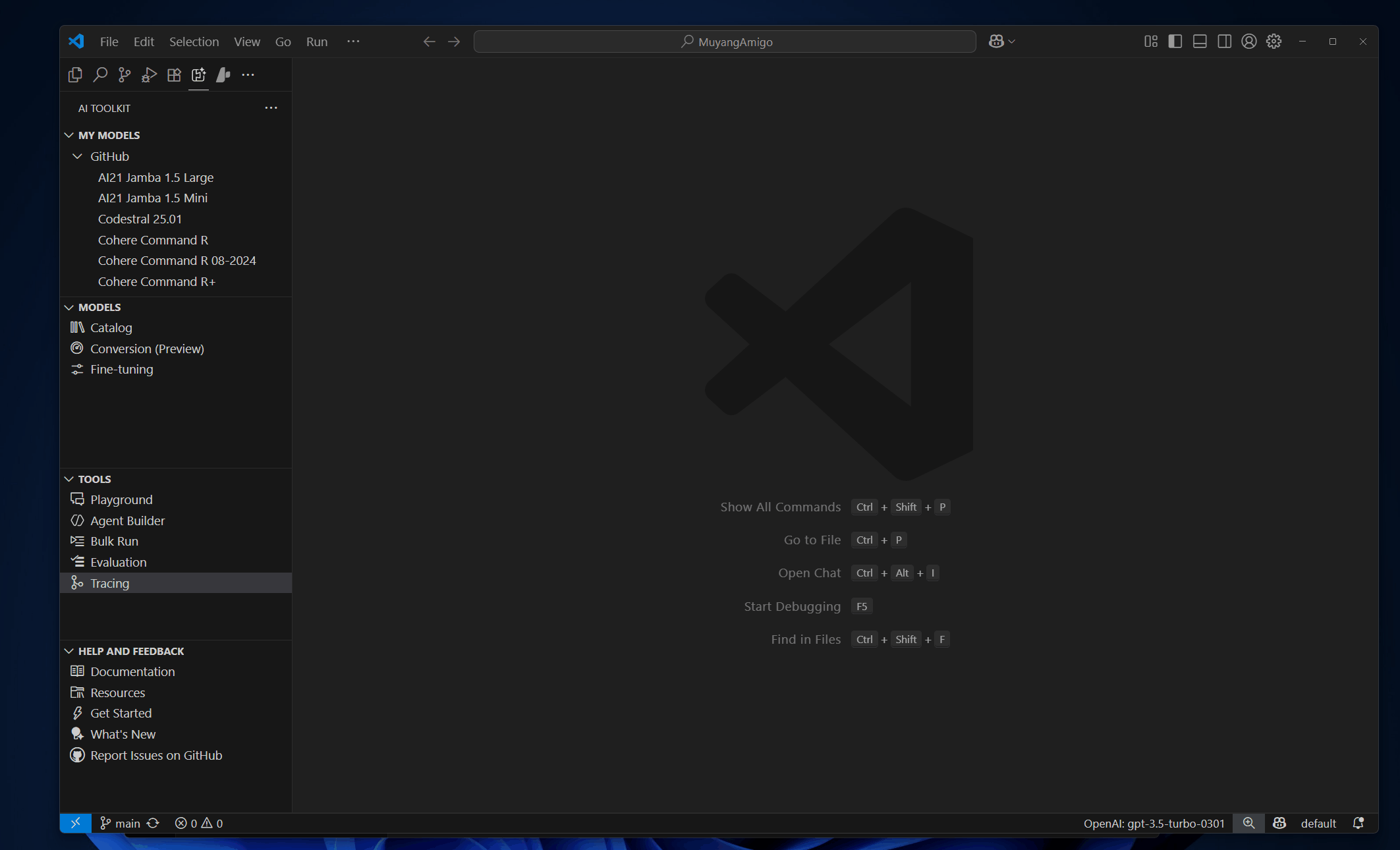This screenshot has width=1400, height=850.
Task: Open the Manage gear icon
Action: coord(1274,42)
